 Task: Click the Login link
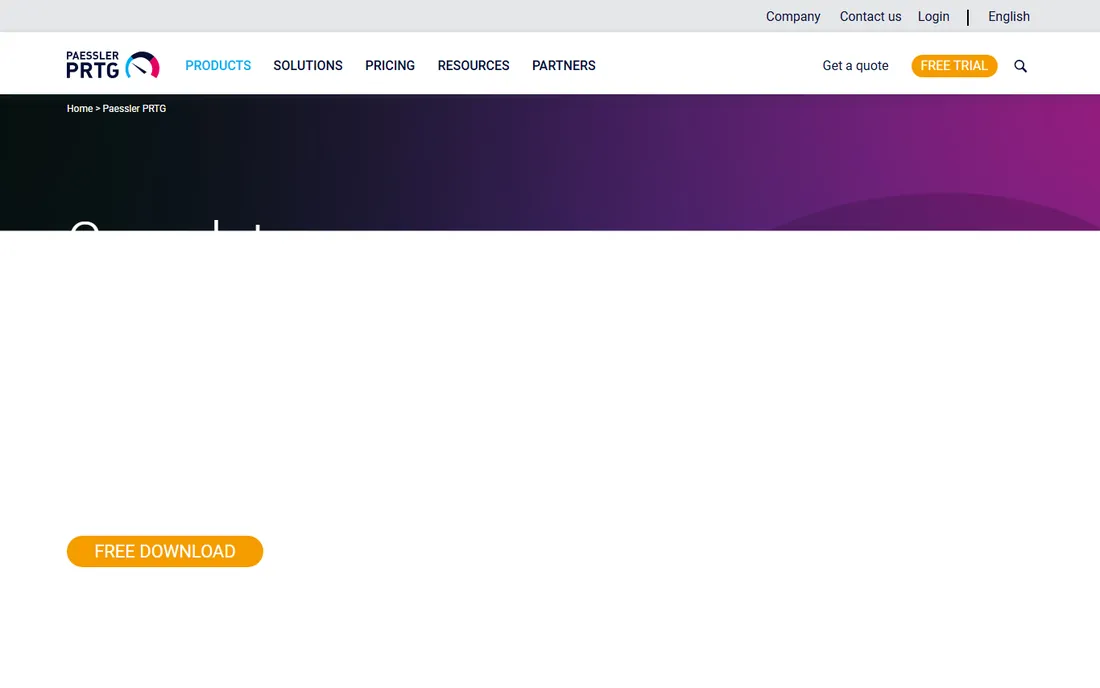pyautogui.click(x=933, y=16)
